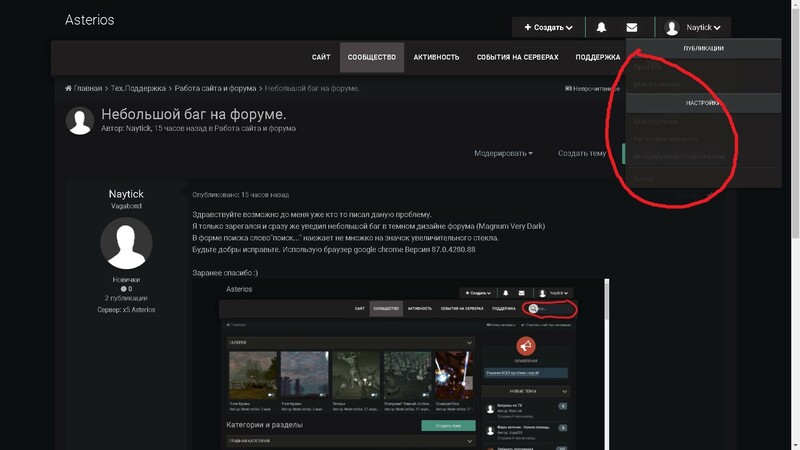
Task: Click Naytick username above post avatar
Action: (127, 194)
